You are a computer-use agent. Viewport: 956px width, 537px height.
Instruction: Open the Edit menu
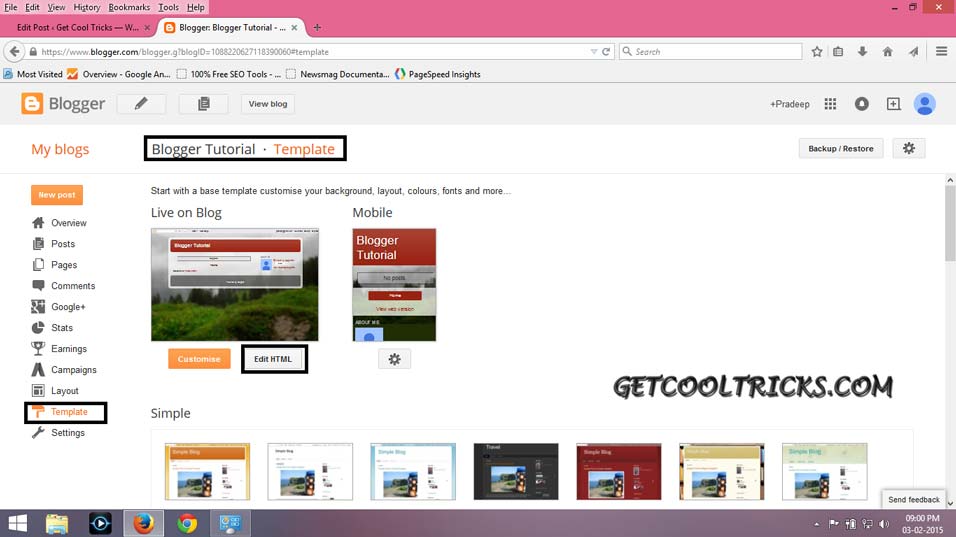(x=32, y=7)
